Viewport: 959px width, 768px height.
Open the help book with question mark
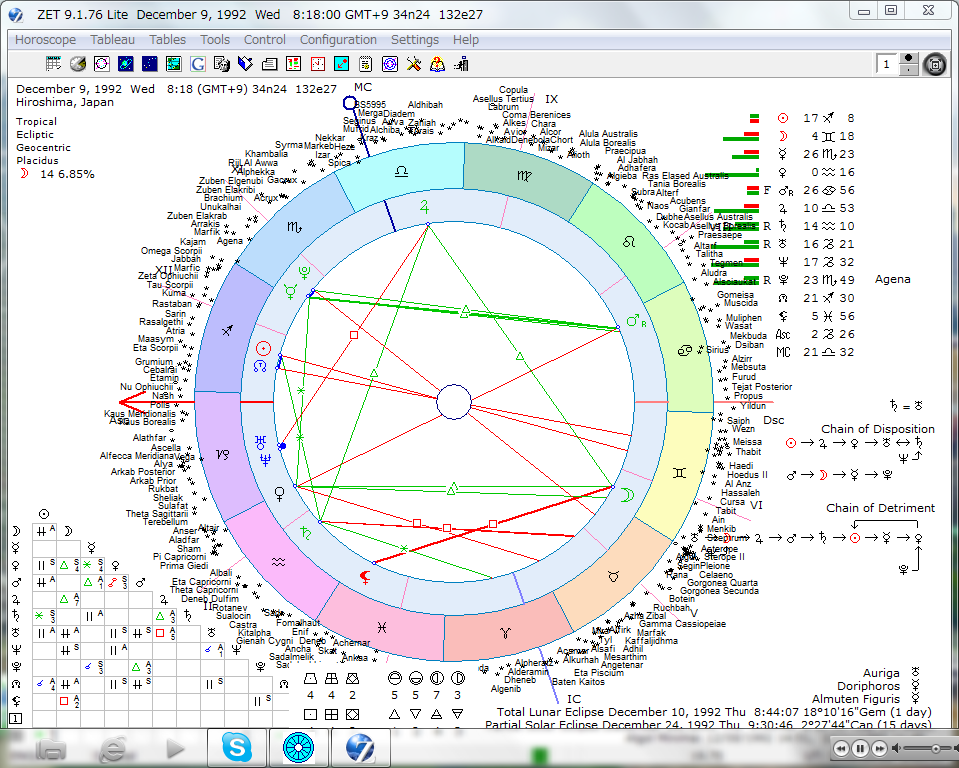437,64
